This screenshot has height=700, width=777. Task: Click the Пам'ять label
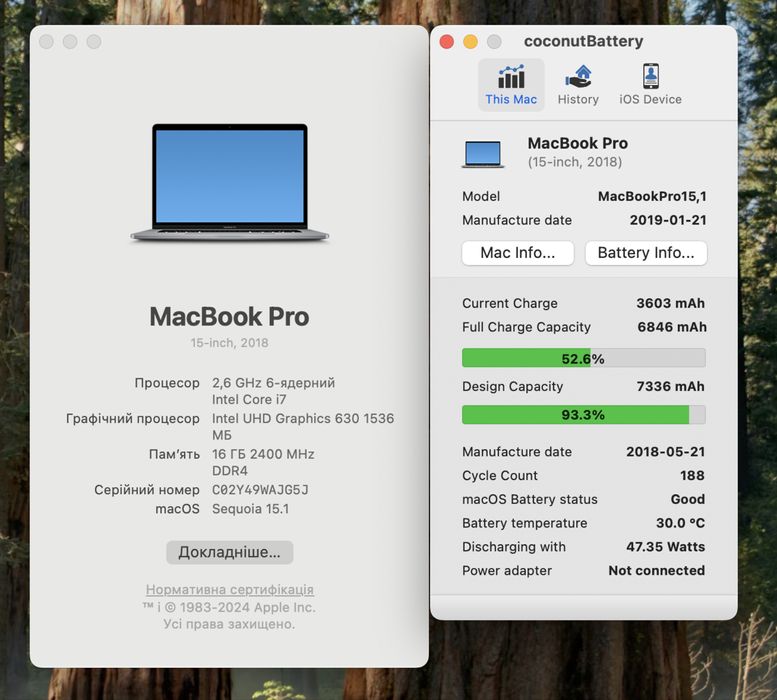tap(174, 454)
